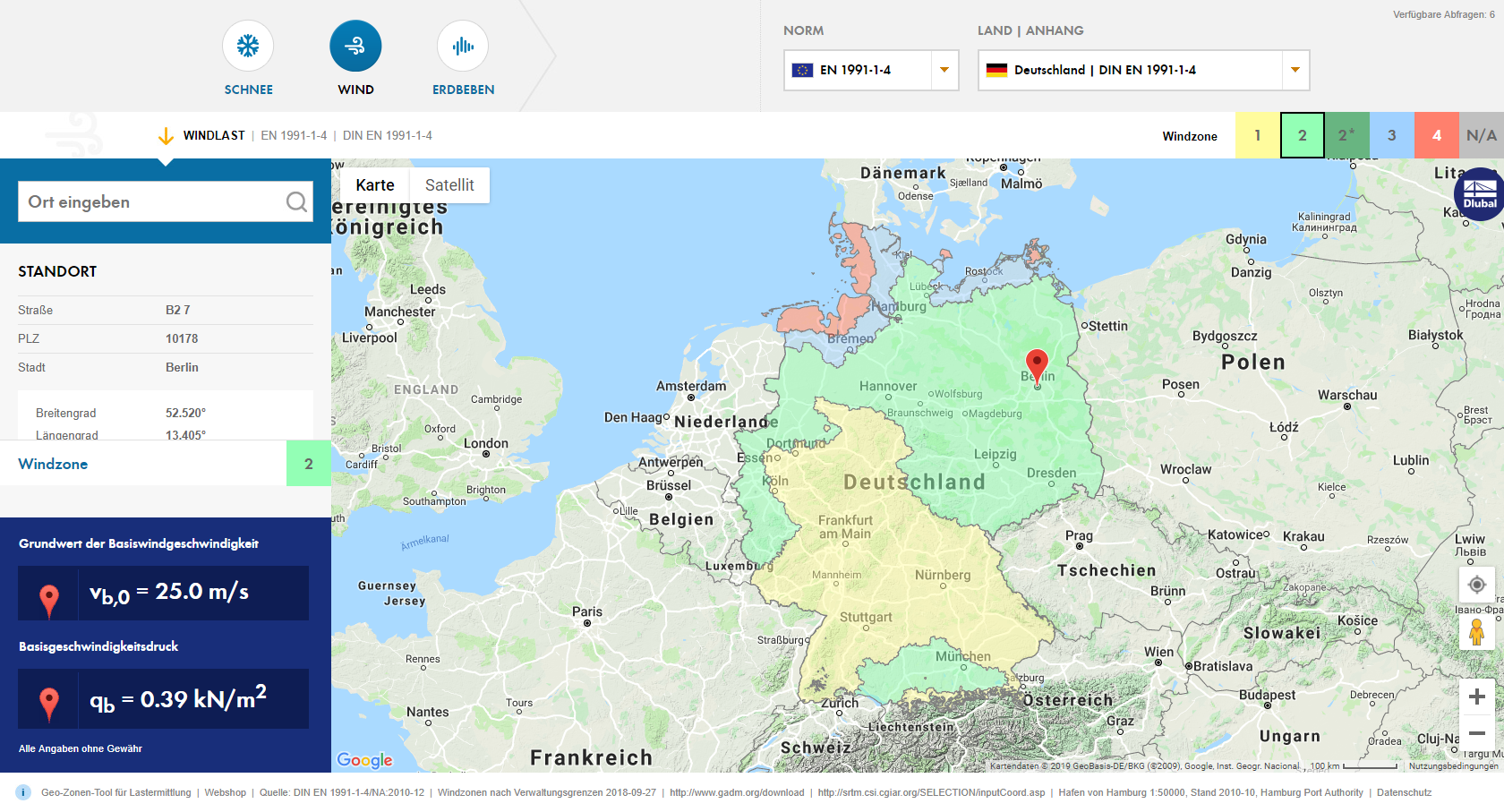The image size is (1504, 812).
Task: Select the SCHNEE snow load module
Action: click(248, 45)
